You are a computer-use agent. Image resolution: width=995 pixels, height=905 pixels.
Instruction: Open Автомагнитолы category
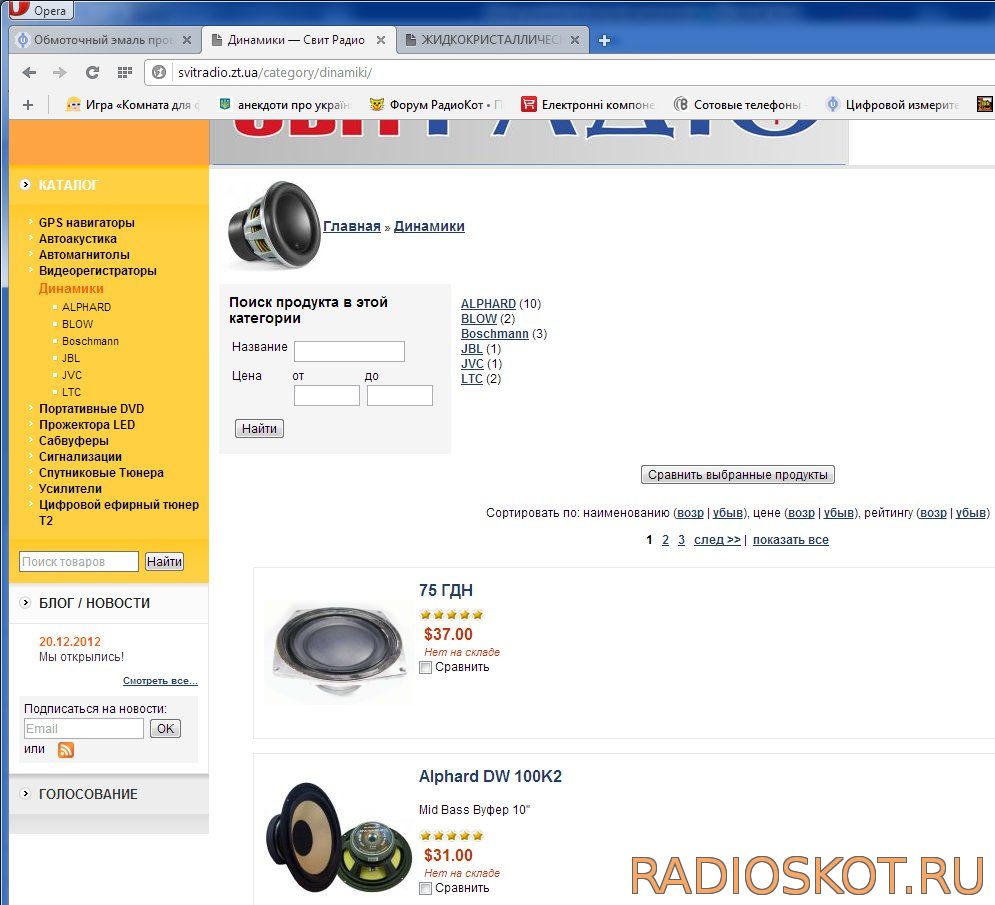(84, 254)
